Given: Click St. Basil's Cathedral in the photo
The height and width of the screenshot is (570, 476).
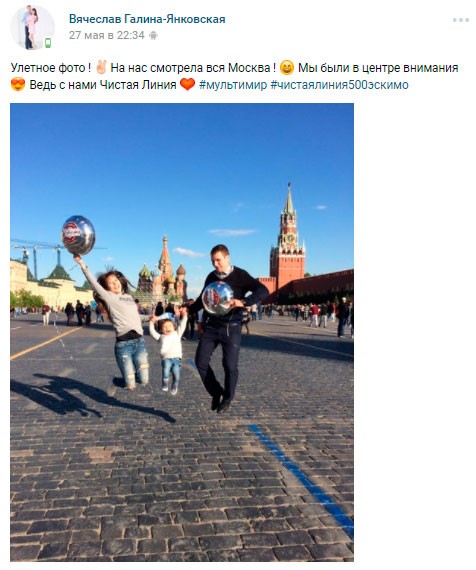Looking at the screenshot, I should [163, 271].
